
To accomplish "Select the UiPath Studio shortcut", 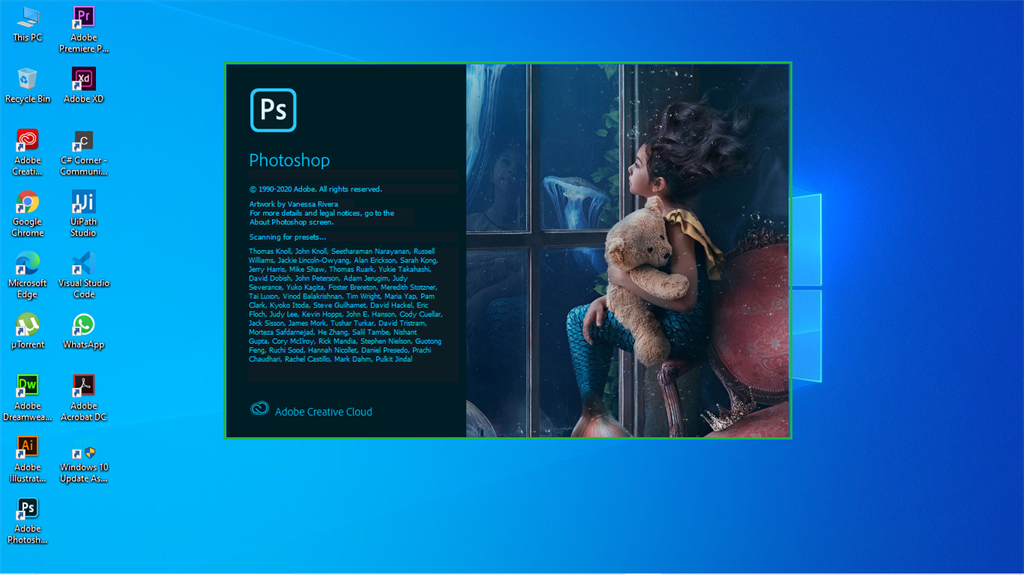I will coord(84,214).
